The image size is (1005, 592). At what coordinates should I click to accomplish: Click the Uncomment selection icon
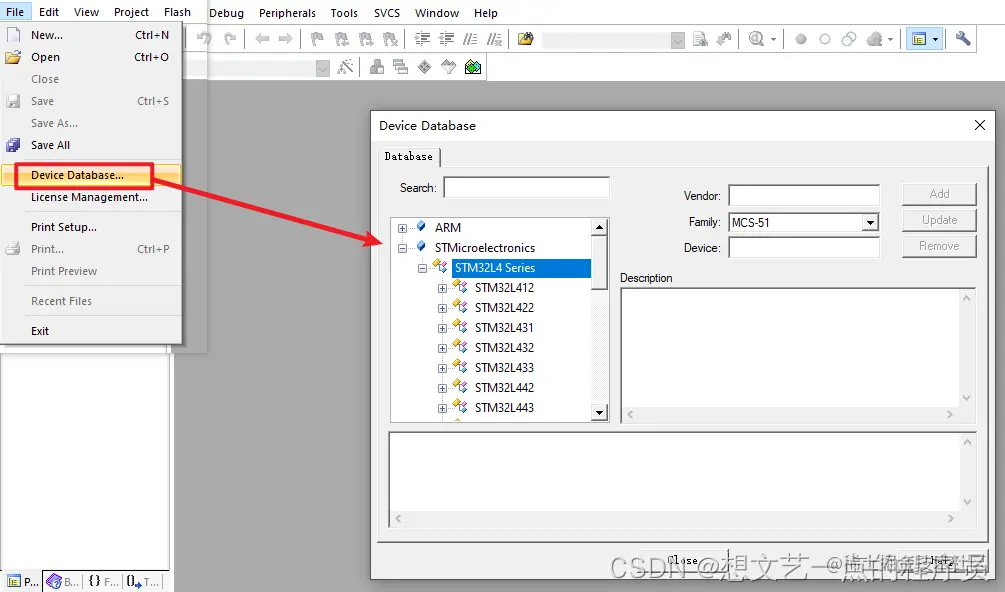(x=494, y=39)
